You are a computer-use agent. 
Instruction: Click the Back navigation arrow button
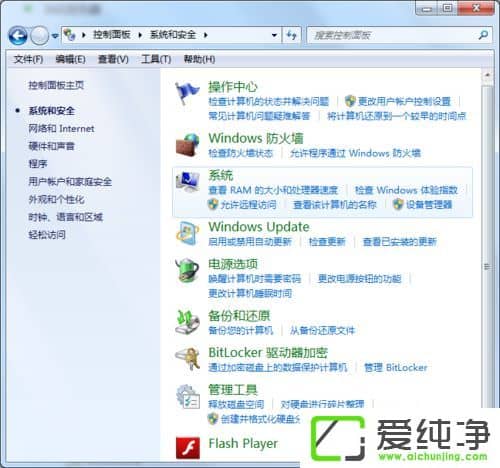tap(18, 35)
